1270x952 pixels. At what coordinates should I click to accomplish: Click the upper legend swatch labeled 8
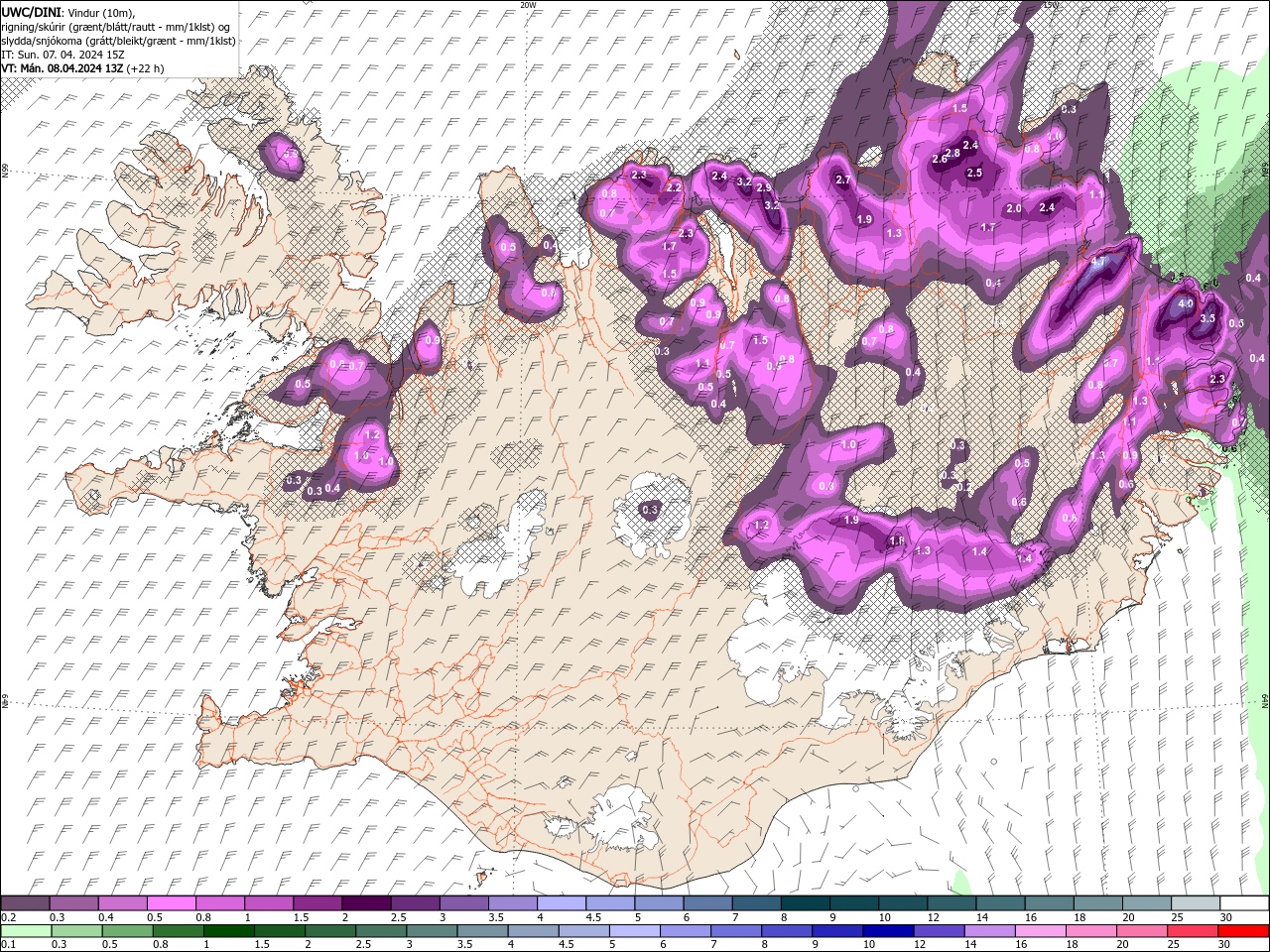coord(805,903)
